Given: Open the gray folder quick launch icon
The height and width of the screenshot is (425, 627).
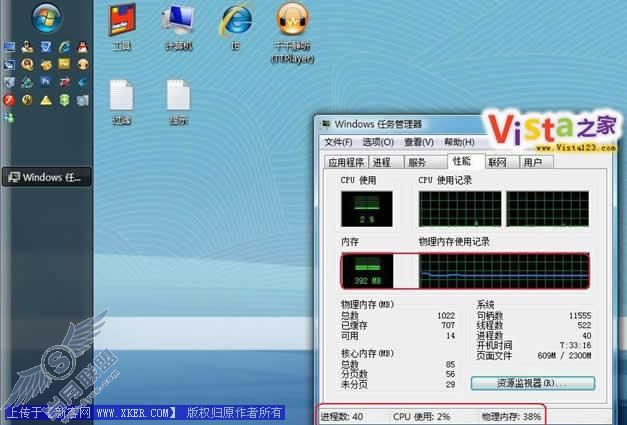Looking at the screenshot, I should [x=82, y=100].
